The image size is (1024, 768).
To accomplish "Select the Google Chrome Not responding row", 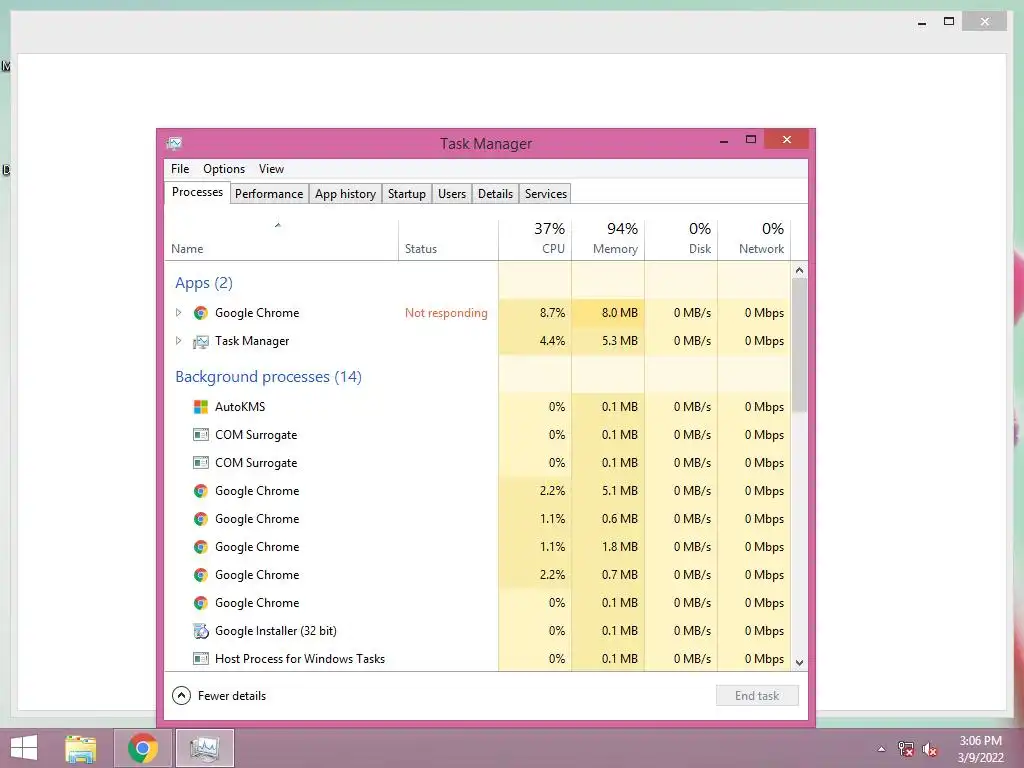I will [x=477, y=313].
